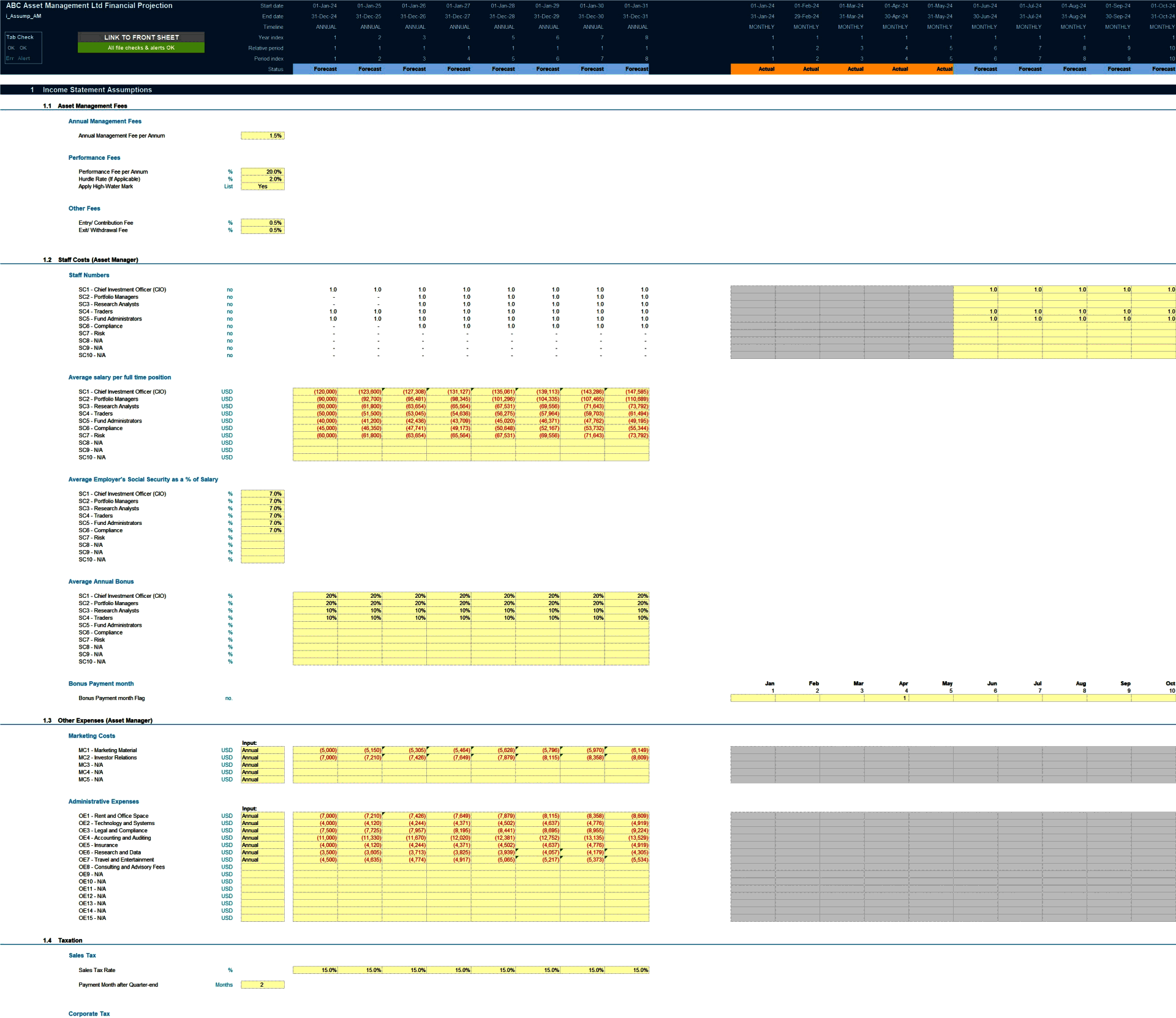Screen dimensions: 1176x1018
Task: Select SC1 CIO monthly headcount 1.0 for 01-Jun-24
Action: coord(976,290)
